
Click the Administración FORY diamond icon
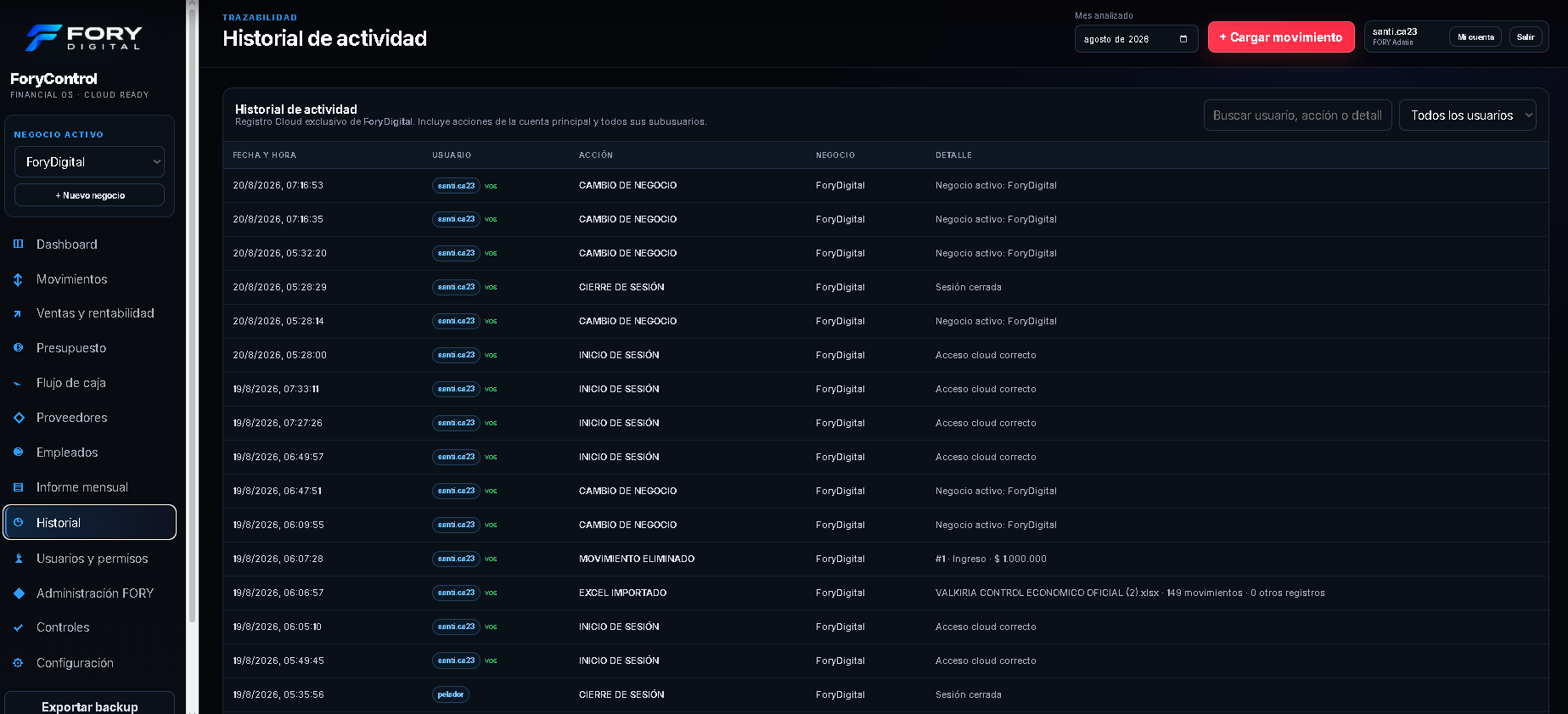[18, 593]
